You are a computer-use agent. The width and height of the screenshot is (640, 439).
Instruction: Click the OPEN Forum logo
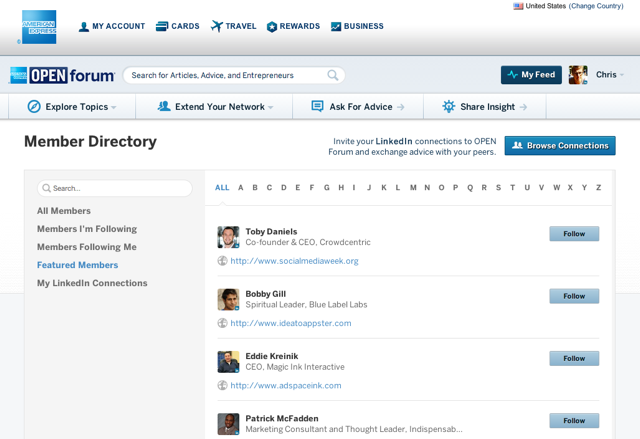[60, 75]
